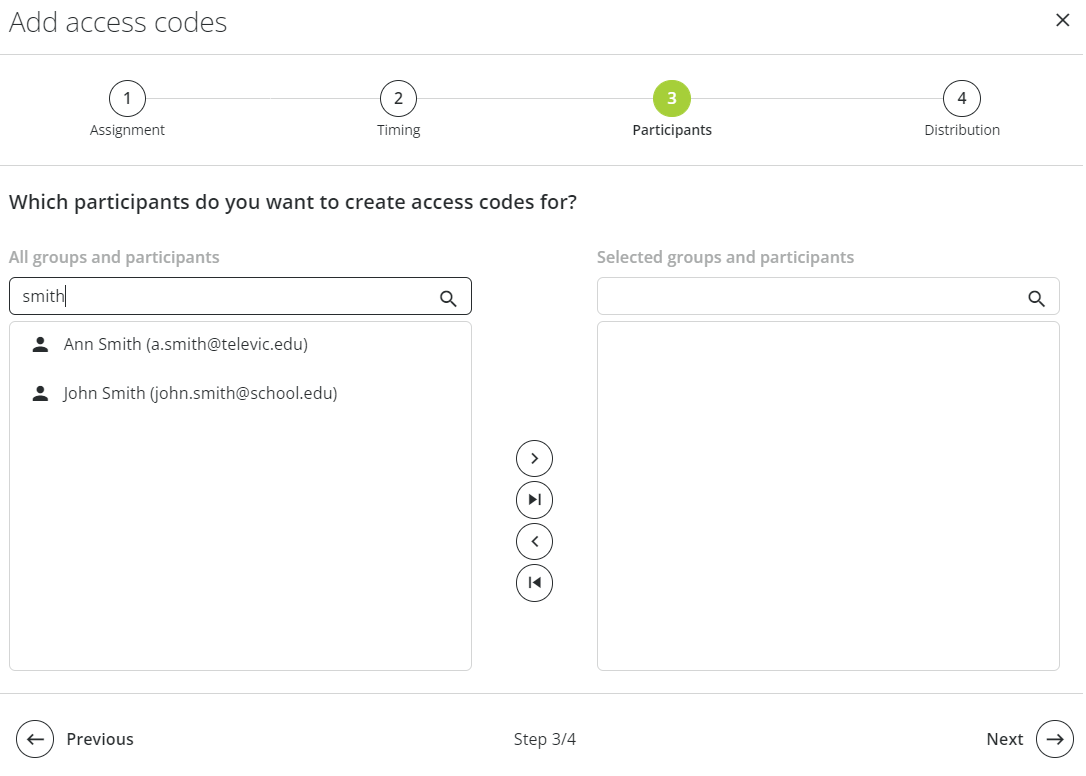Screen dimensions: 1086x776
Task: Click the person icon beside Ann Smith
Action: (x=40, y=344)
